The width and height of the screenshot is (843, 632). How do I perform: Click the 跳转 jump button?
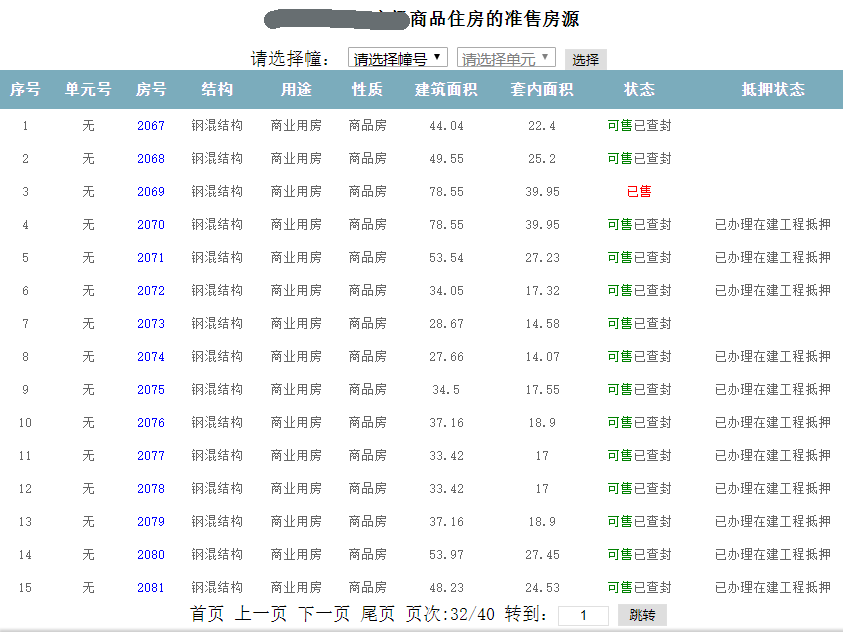[642, 615]
